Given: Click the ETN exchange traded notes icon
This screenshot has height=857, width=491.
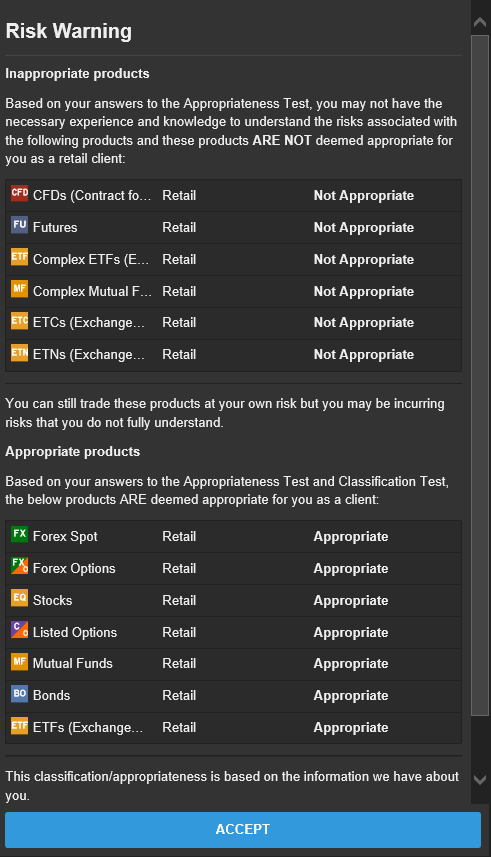Looking at the screenshot, I should pyautogui.click(x=20, y=352).
